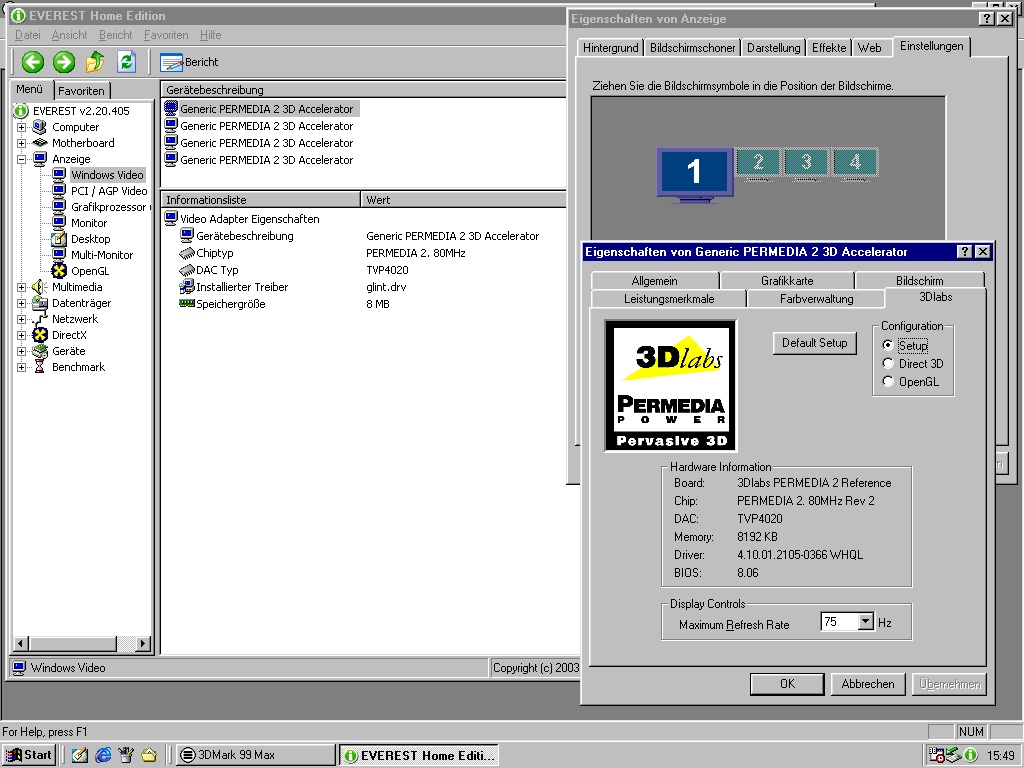The image size is (1024, 768).
Task: Click the Refresh icon in EVEREST toolbar
Action: [127, 62]
